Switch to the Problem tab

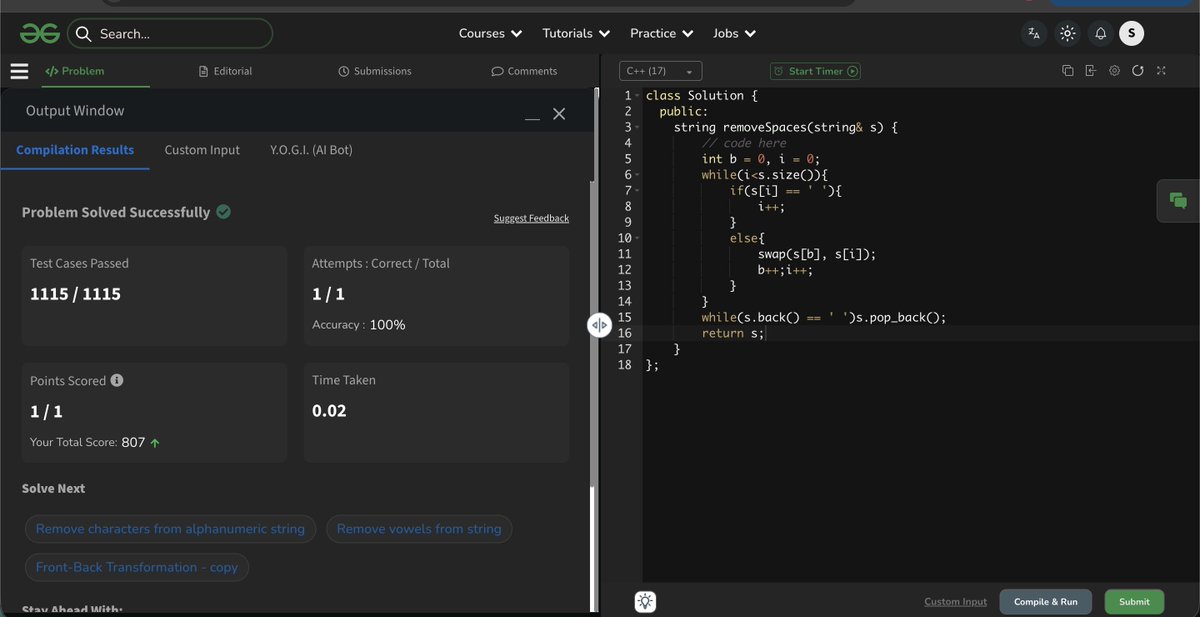[75, 71]
